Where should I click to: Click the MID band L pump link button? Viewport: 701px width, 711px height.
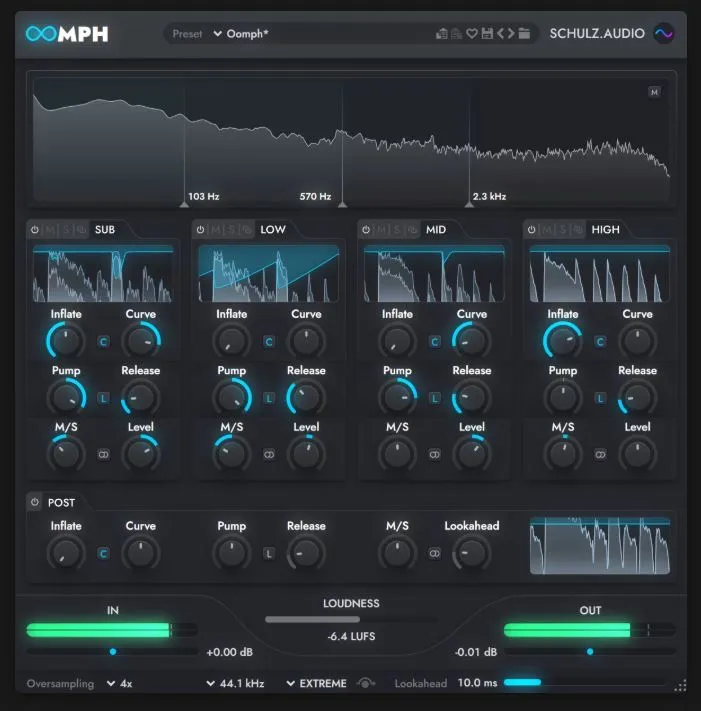pos(434,398)
